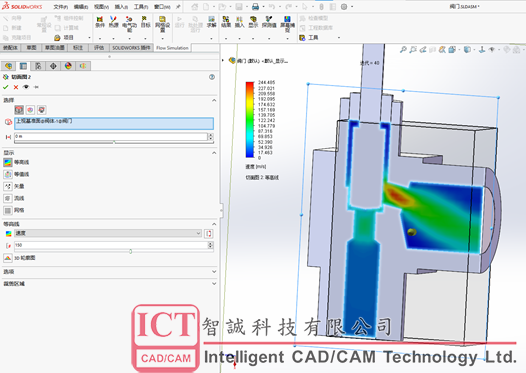This screenshot has width=526, height=373.
Task: Open the velocity (速度) parameter dropdown
Action: click(108, 233)
